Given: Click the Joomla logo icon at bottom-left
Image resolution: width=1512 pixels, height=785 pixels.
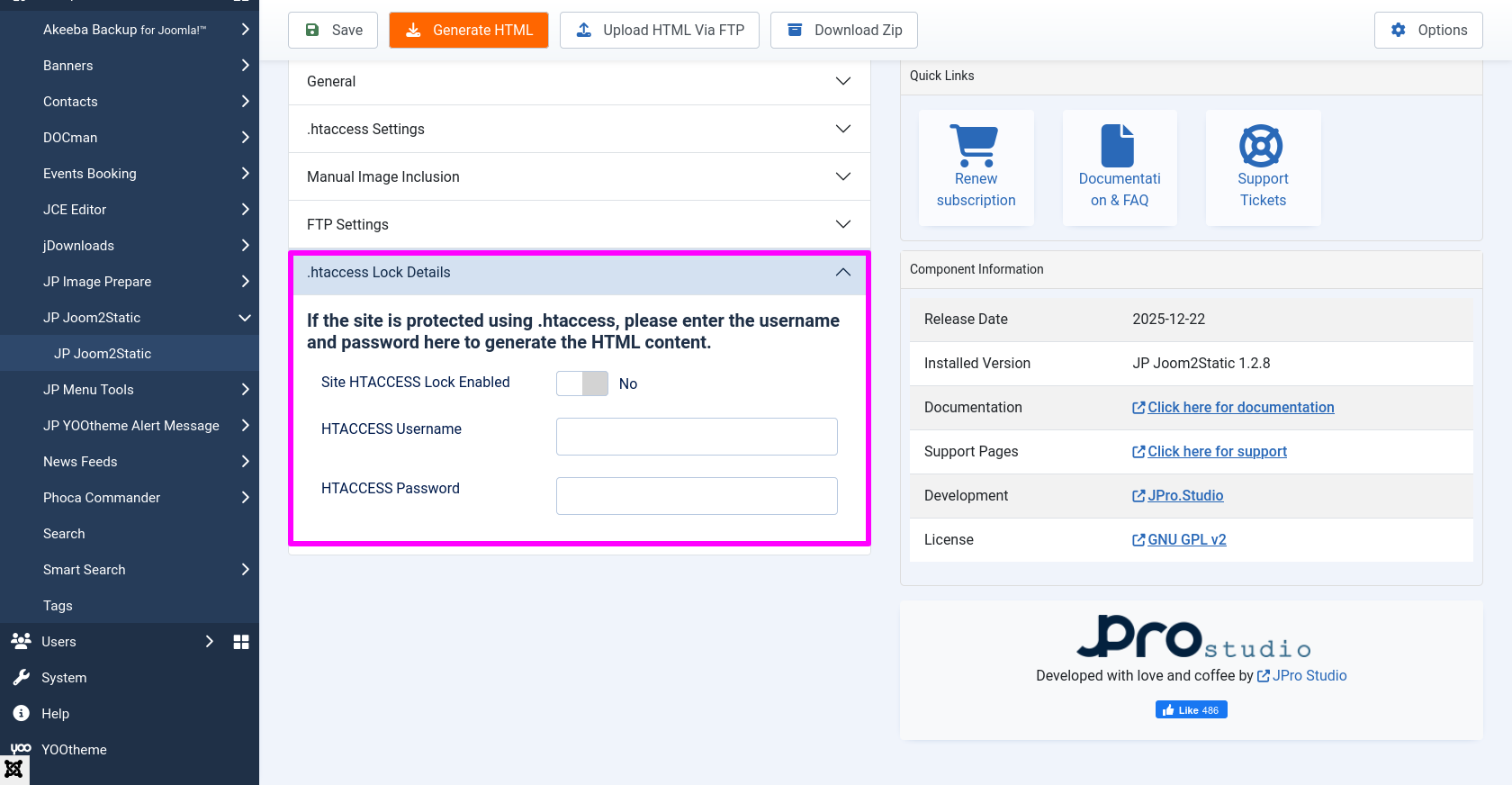Looking at the screenshot, I should 14,770.
